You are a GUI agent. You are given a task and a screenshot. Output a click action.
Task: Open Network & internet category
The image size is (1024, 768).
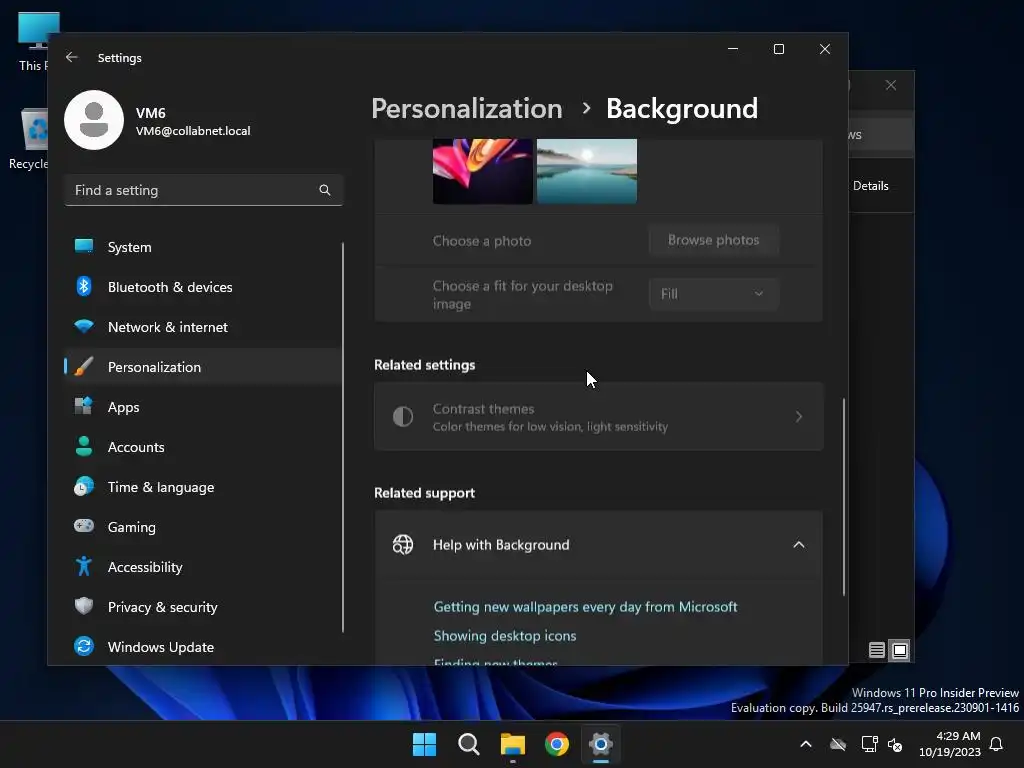pyautogui.click(x=203, y=327)
